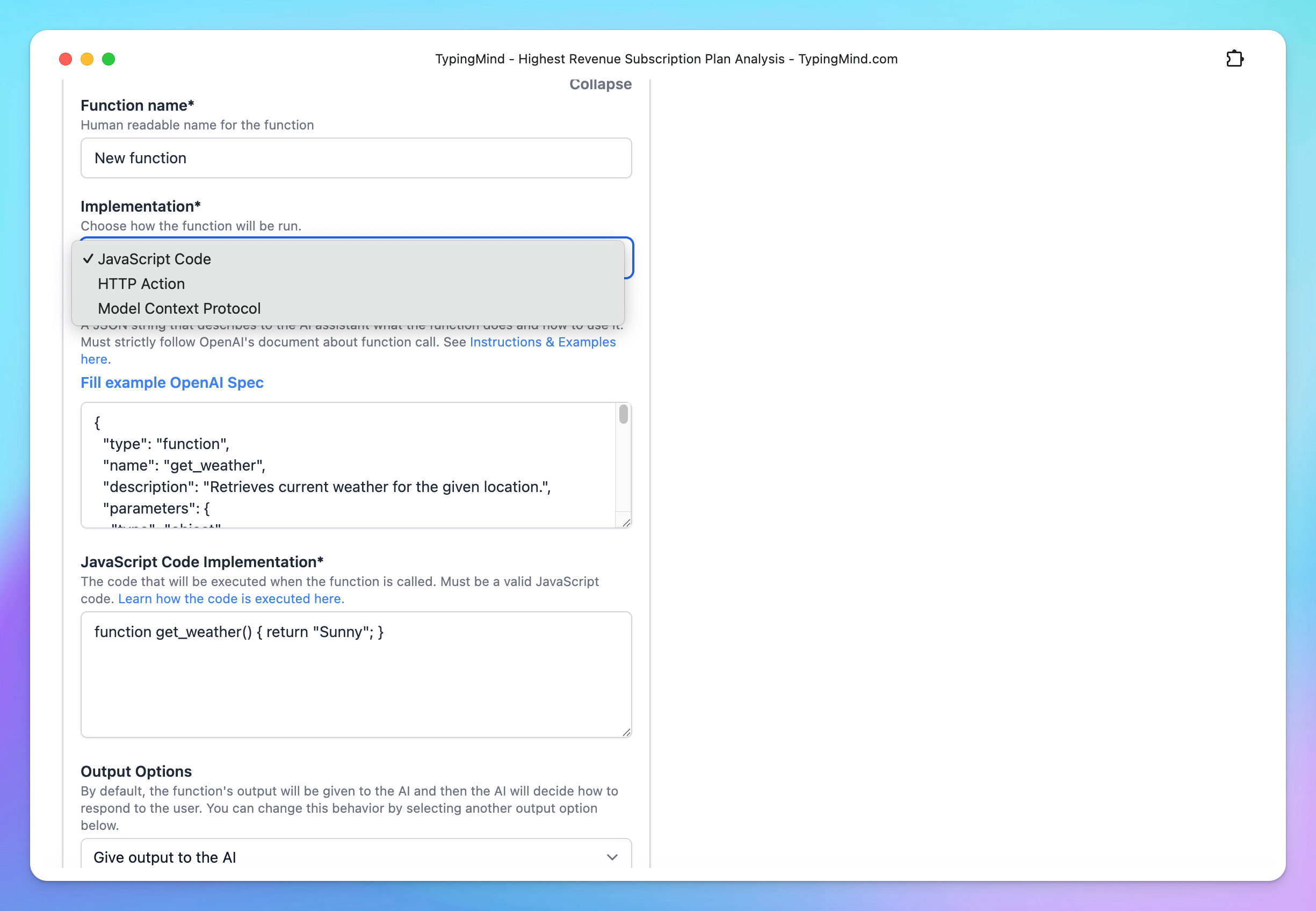Click the green fullscreen window button
This screenshot has height=911, width=1316.
tap(109, 60)
